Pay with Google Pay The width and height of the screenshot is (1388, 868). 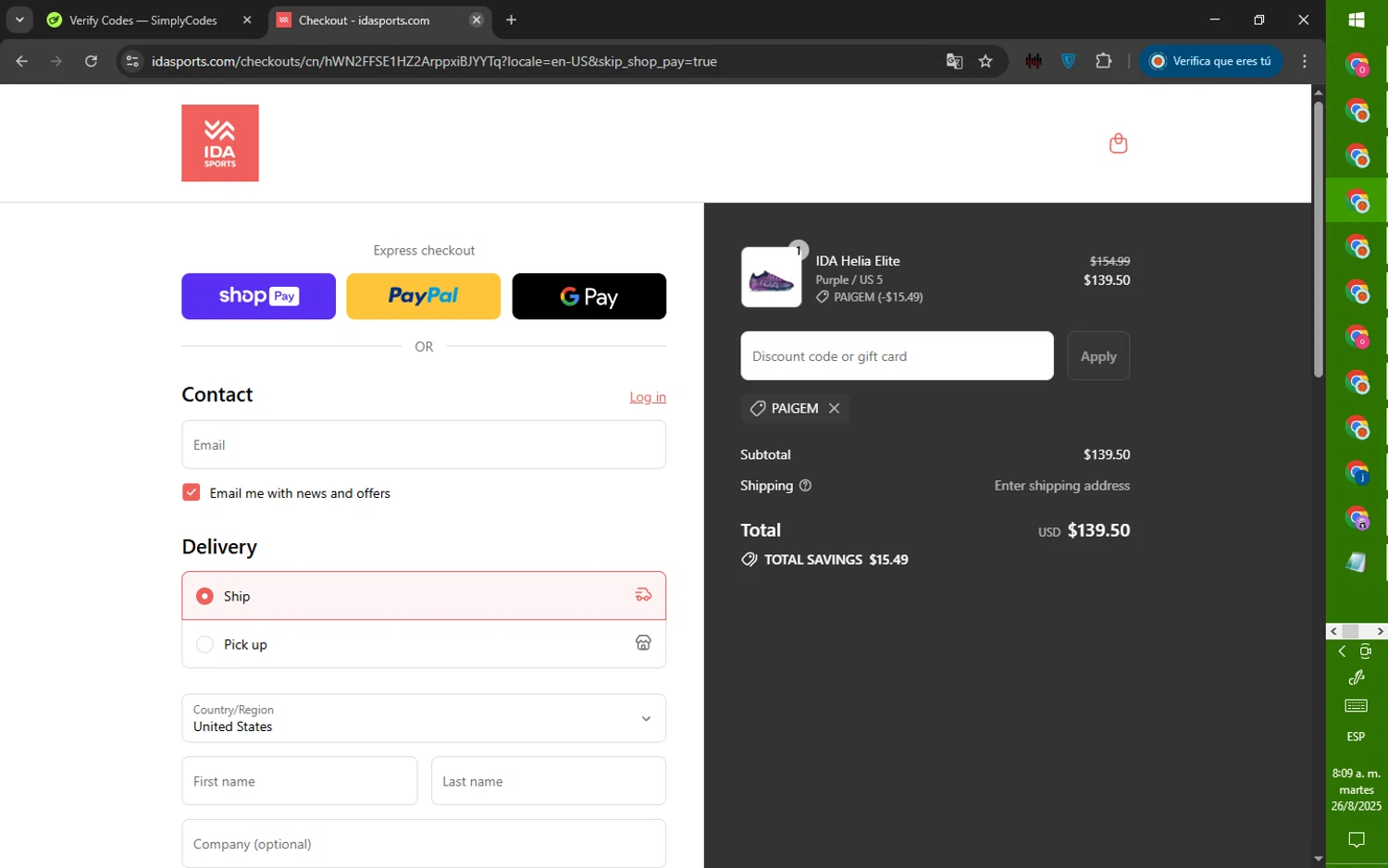tap(589, 296)
